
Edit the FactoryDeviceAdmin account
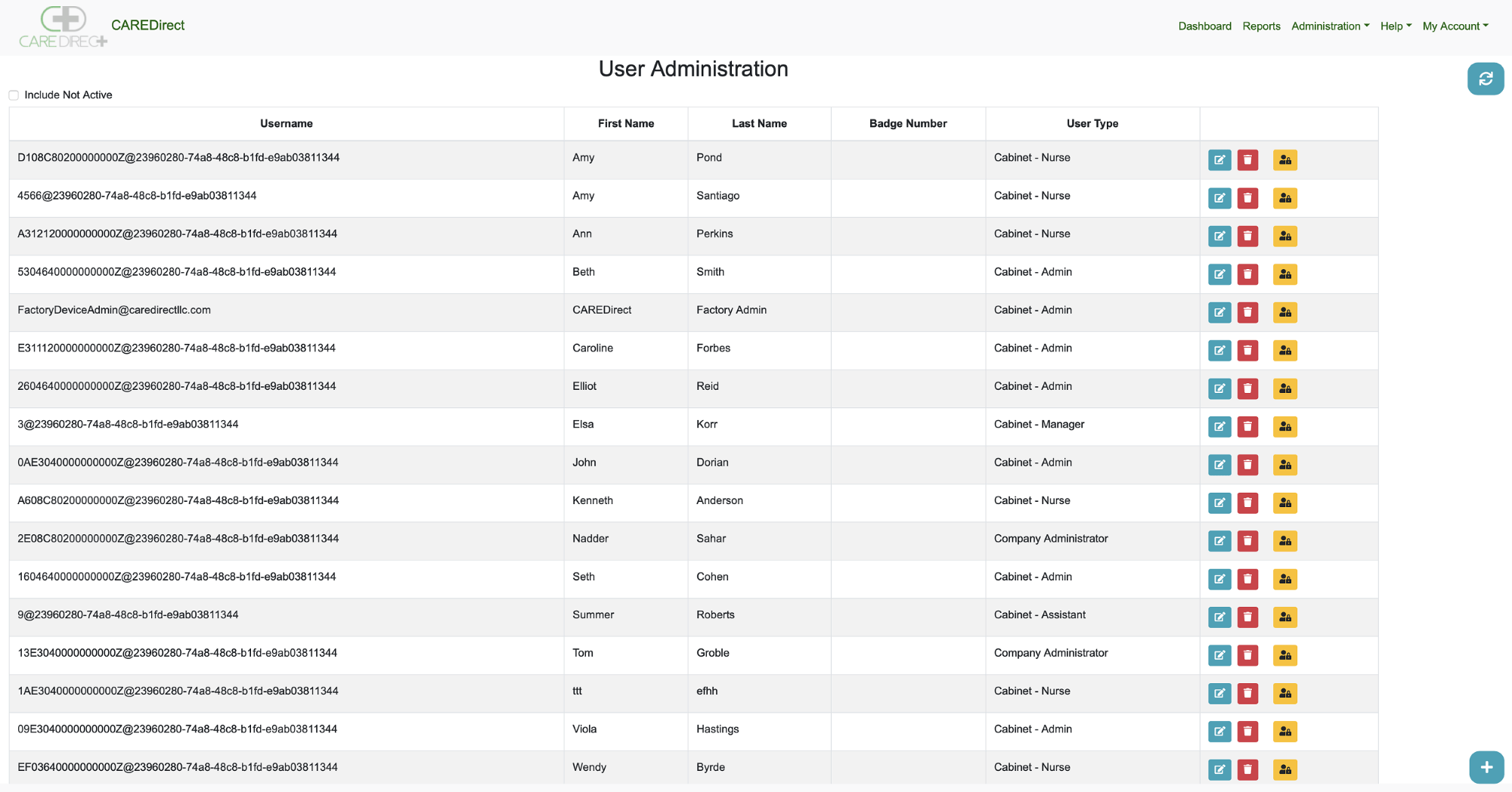(x=1219, y=312)
